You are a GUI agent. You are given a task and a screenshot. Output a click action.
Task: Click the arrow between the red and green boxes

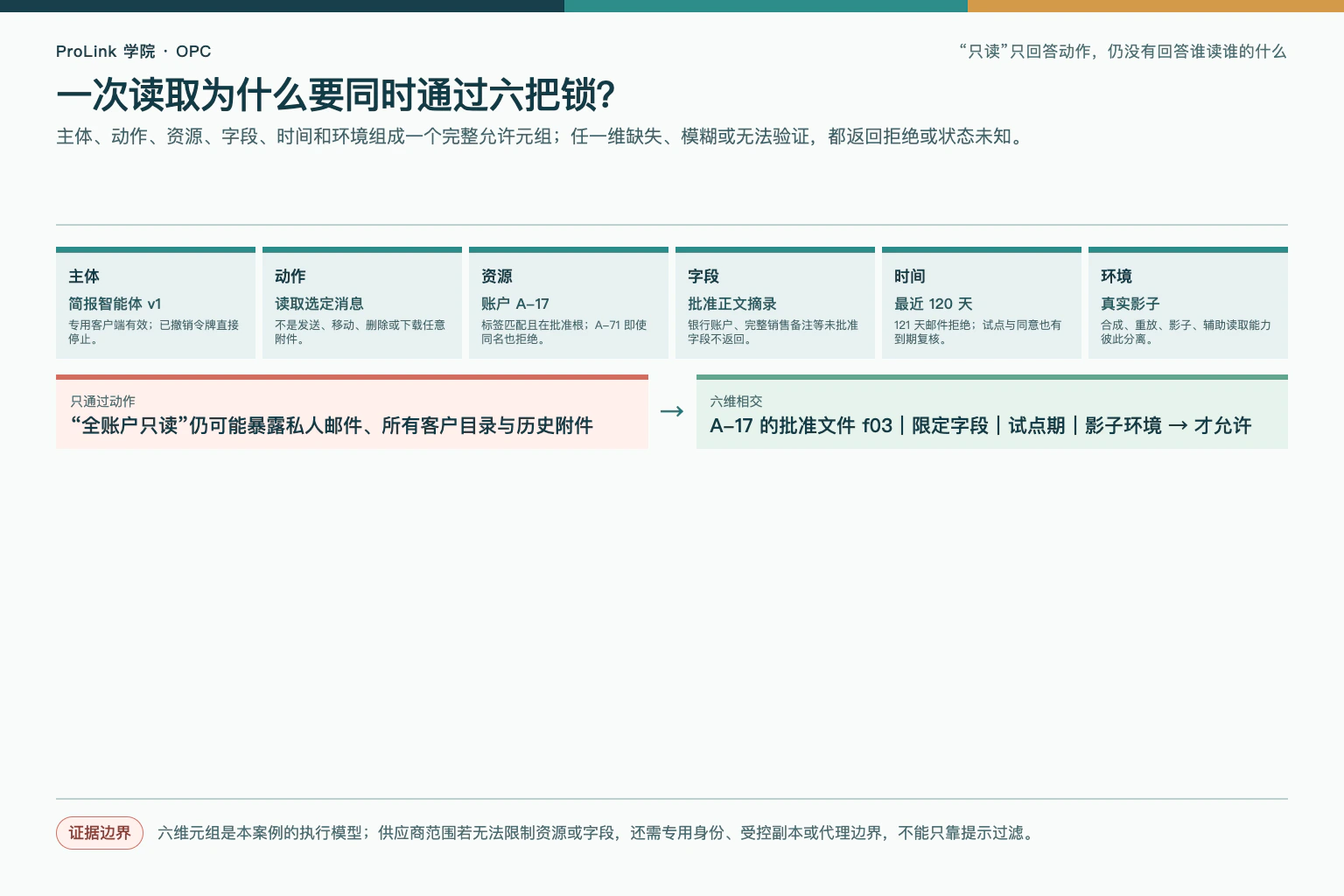click(x=672, y=411)
